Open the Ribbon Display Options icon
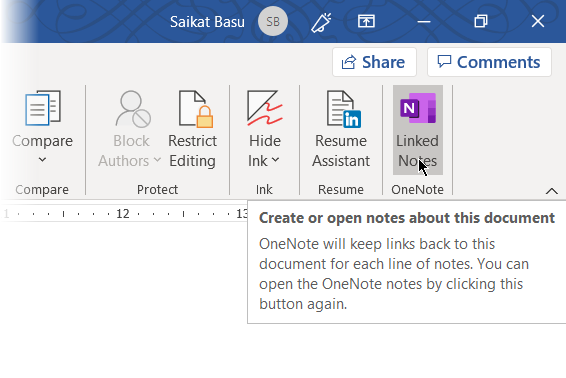The height and width of the screenshot is (378, 566). coord(366,21)
